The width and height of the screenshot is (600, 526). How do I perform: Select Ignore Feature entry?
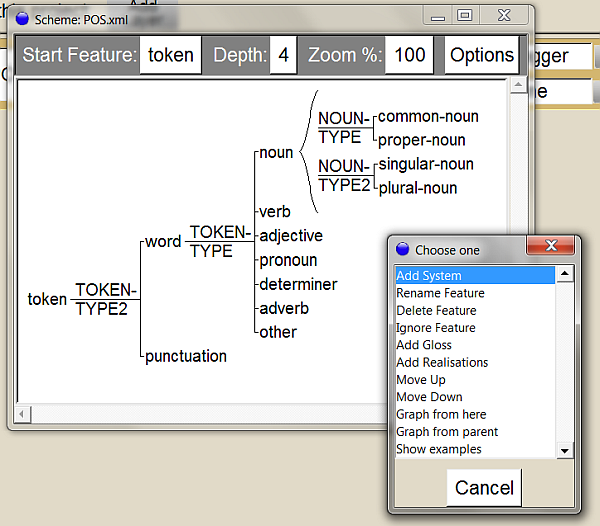475,327
